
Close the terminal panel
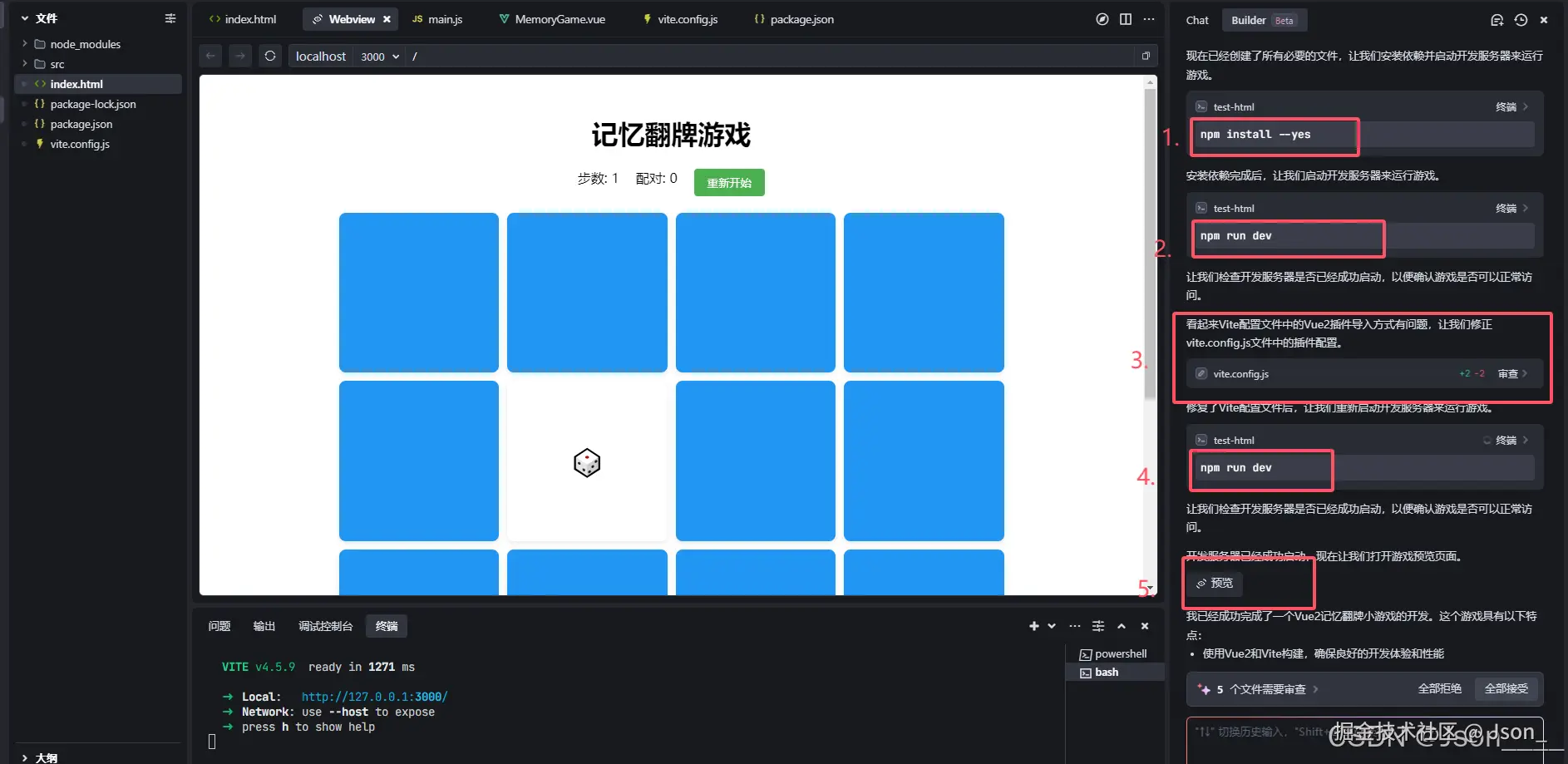click(x=1145, y=626)
